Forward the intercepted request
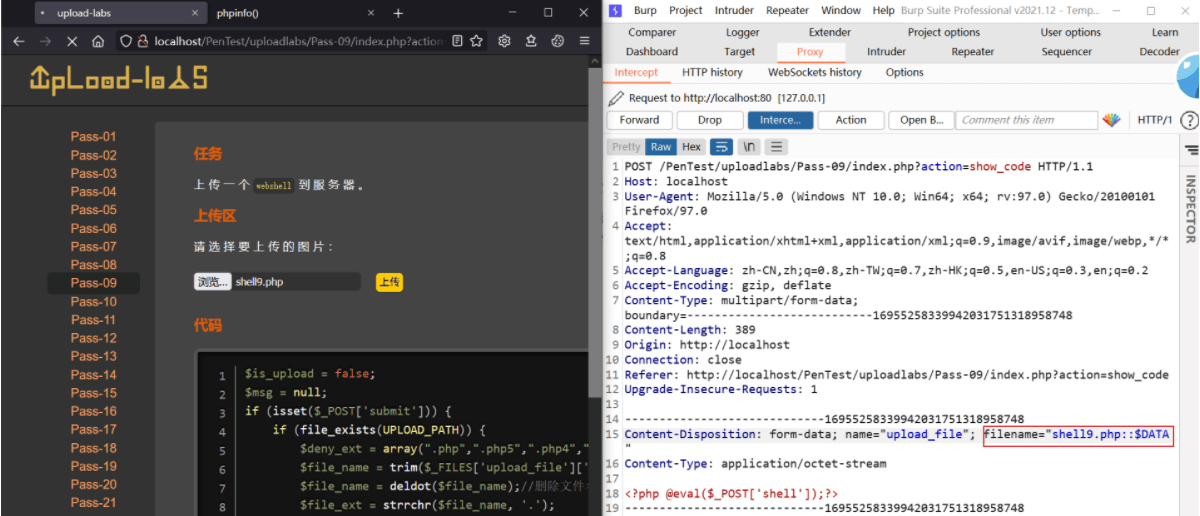The height and width of the screenshot is (516, 1200). 640,120
